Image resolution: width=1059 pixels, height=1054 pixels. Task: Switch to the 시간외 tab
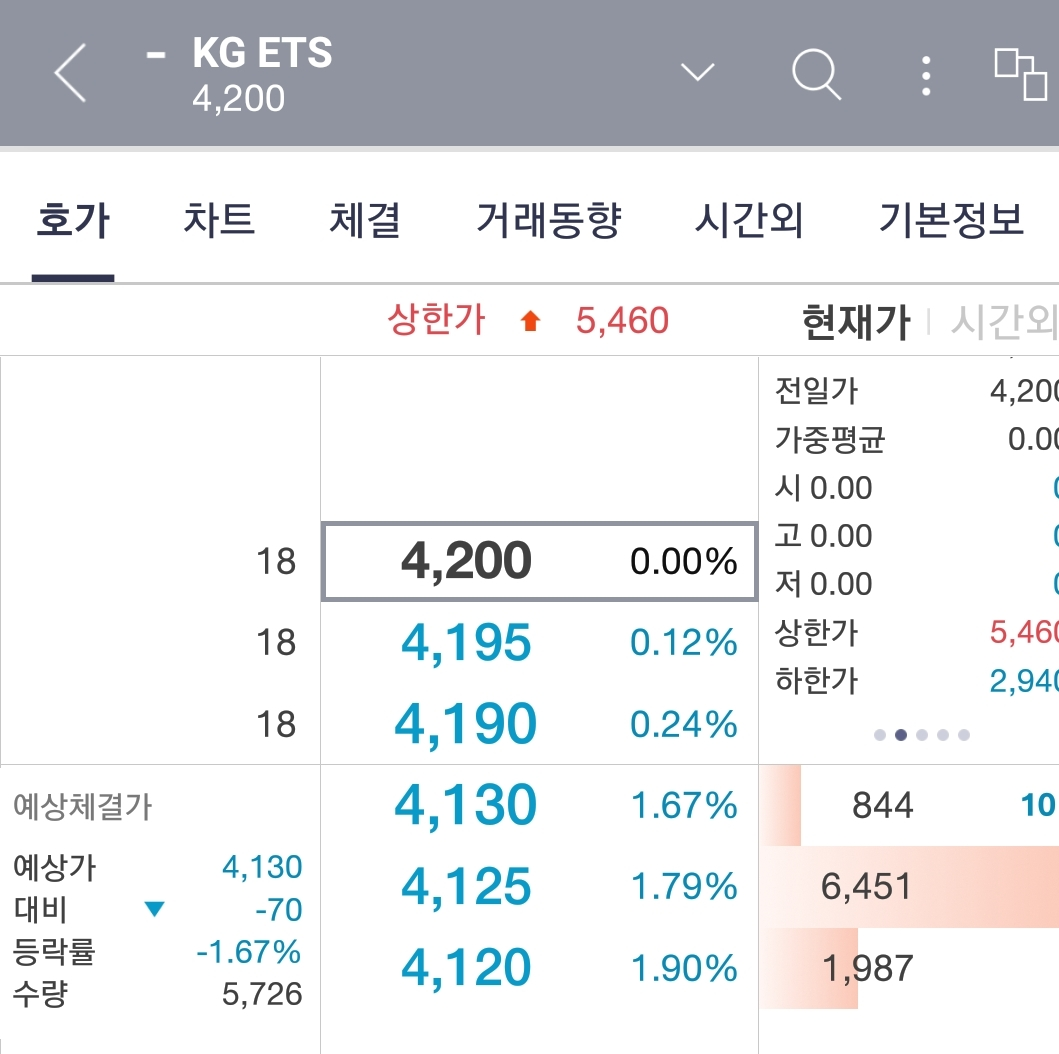[x=748, y=220]
